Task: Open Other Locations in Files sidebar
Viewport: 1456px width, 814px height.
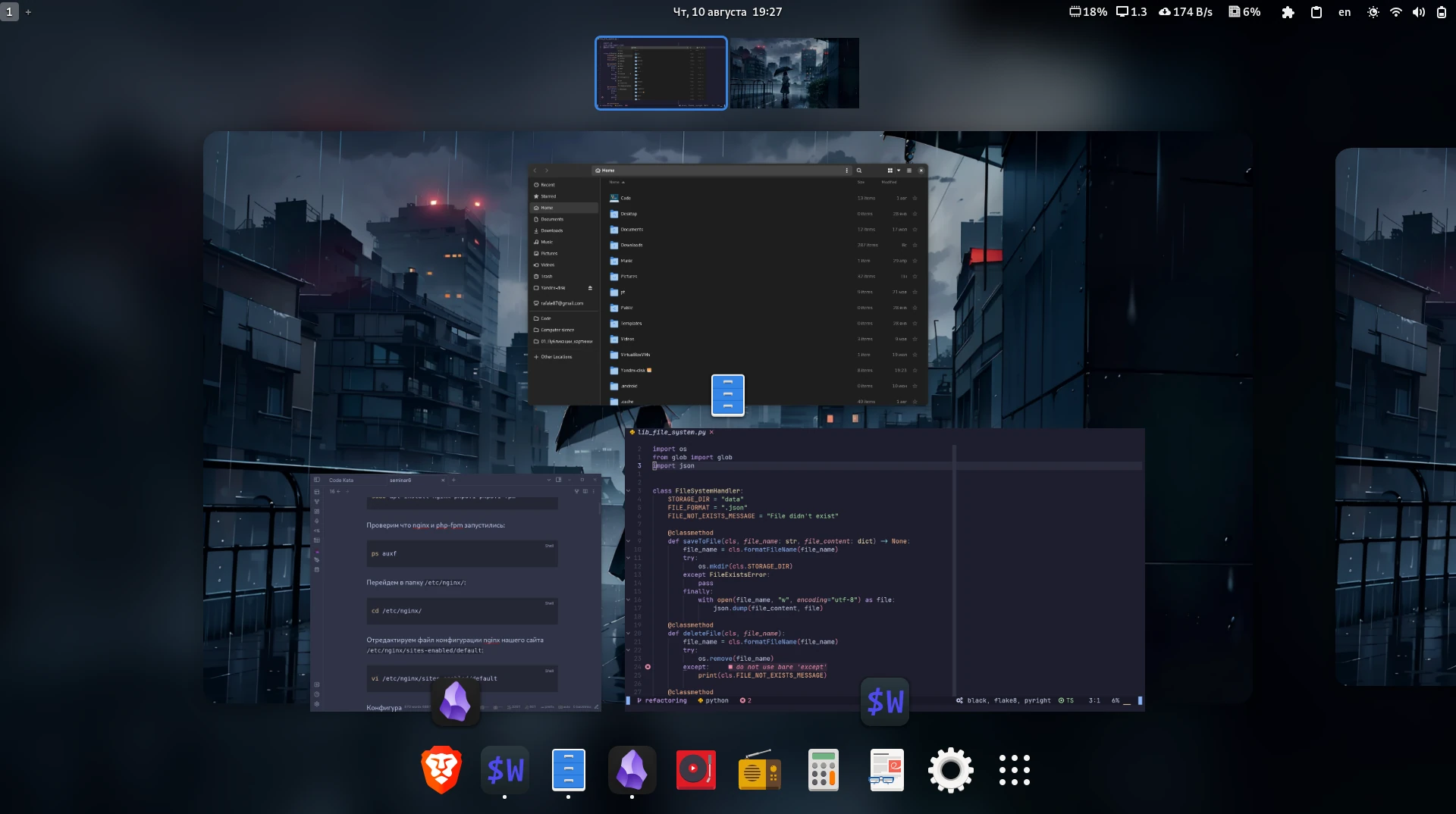Action: 563,357
